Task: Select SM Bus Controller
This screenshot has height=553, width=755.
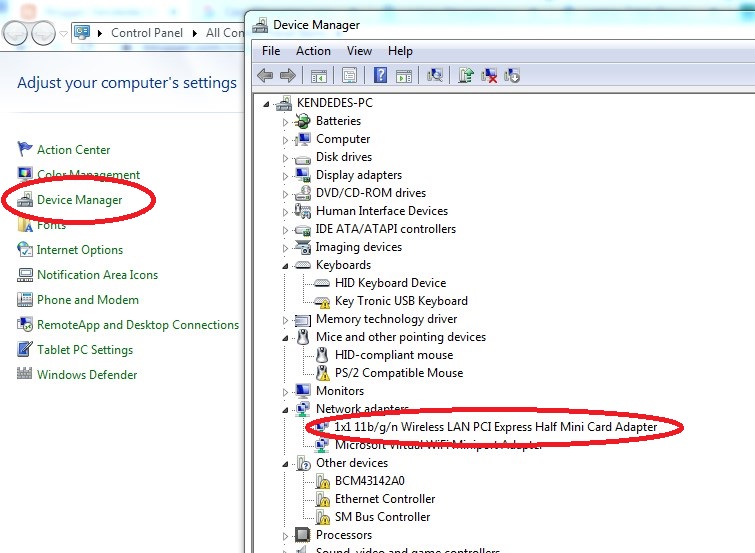Action: click(382, 517)
